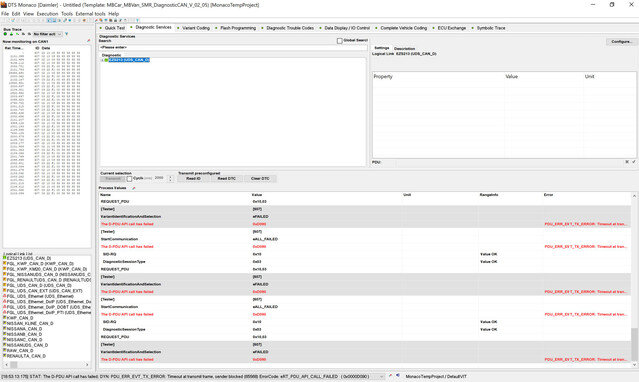Click the funnel icon in the top toolbar
Viewport: 639px width, 382px height.
click(137, 20)
